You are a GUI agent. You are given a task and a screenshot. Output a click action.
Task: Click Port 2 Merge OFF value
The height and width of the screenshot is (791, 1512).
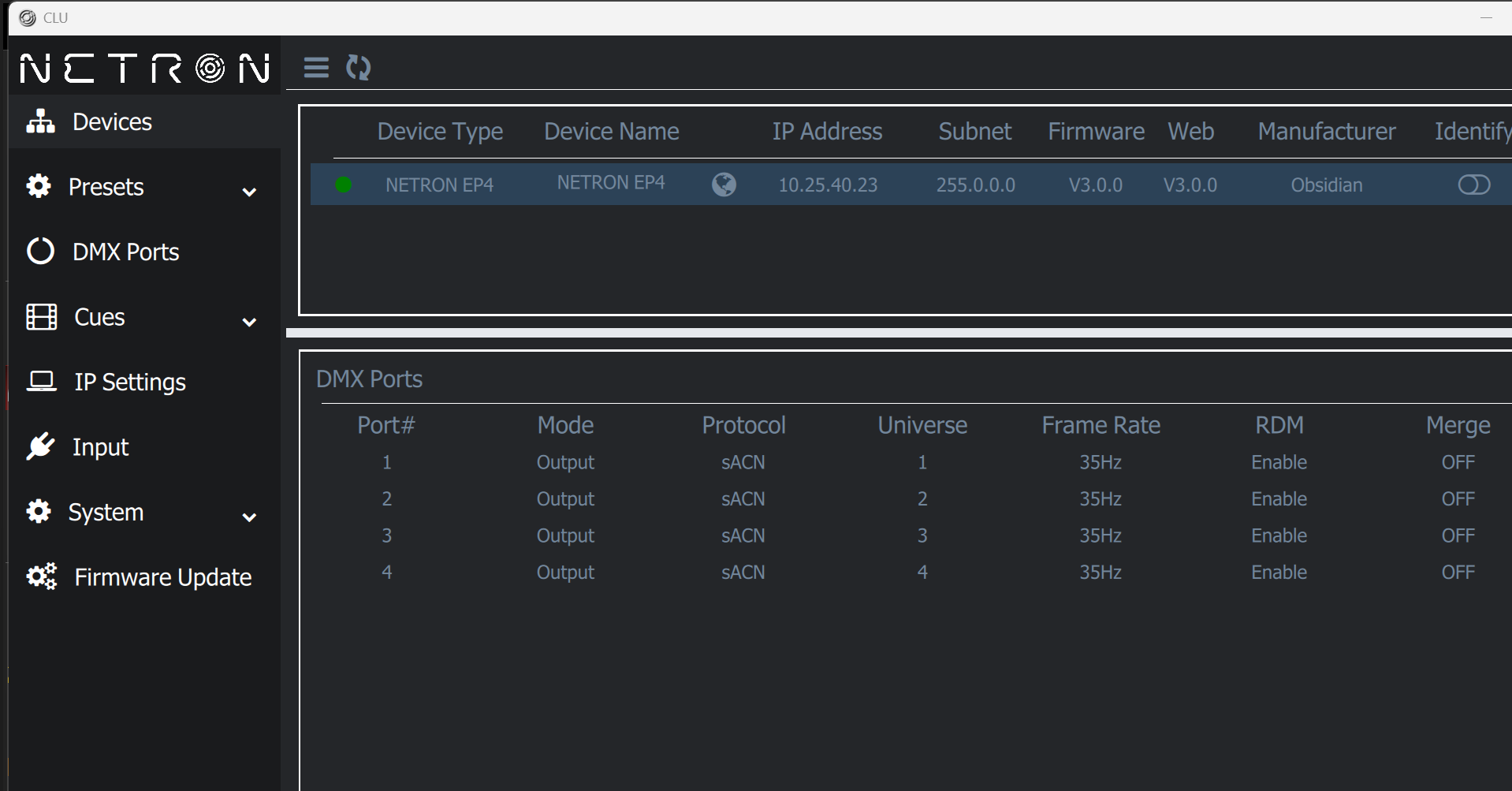tap(1458, 499)
